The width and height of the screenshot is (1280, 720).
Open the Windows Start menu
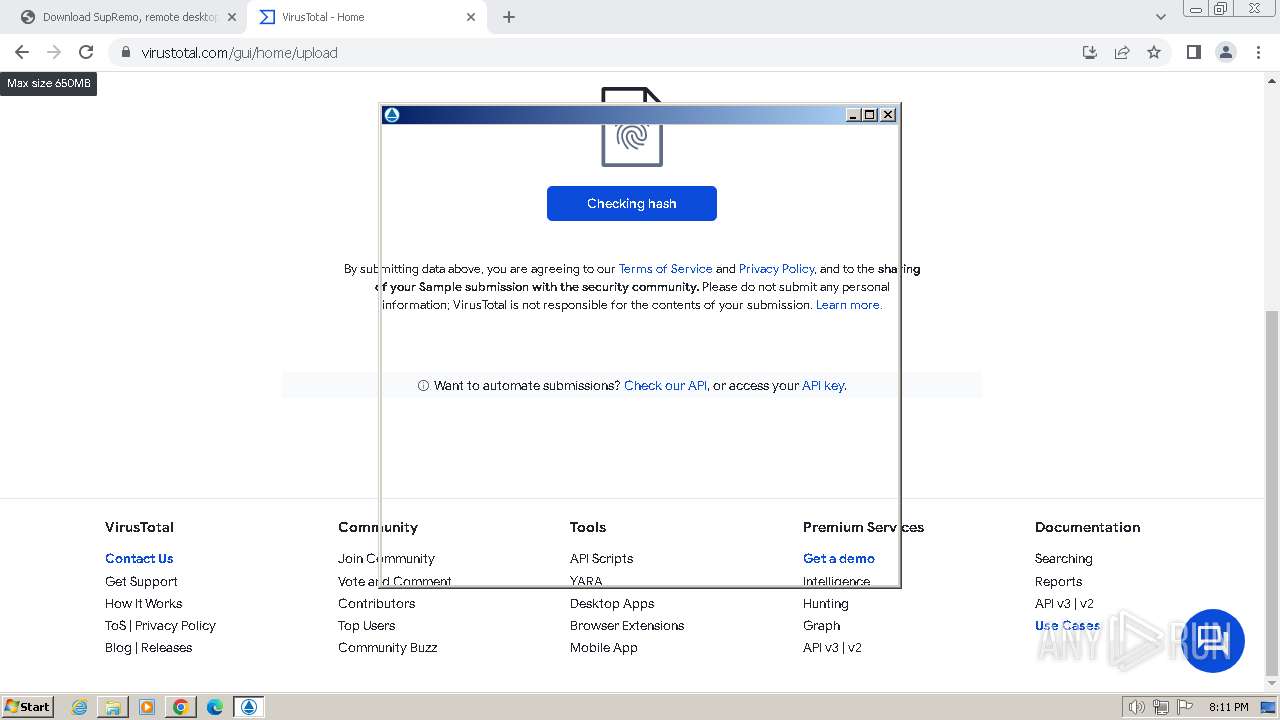(27, 706)
